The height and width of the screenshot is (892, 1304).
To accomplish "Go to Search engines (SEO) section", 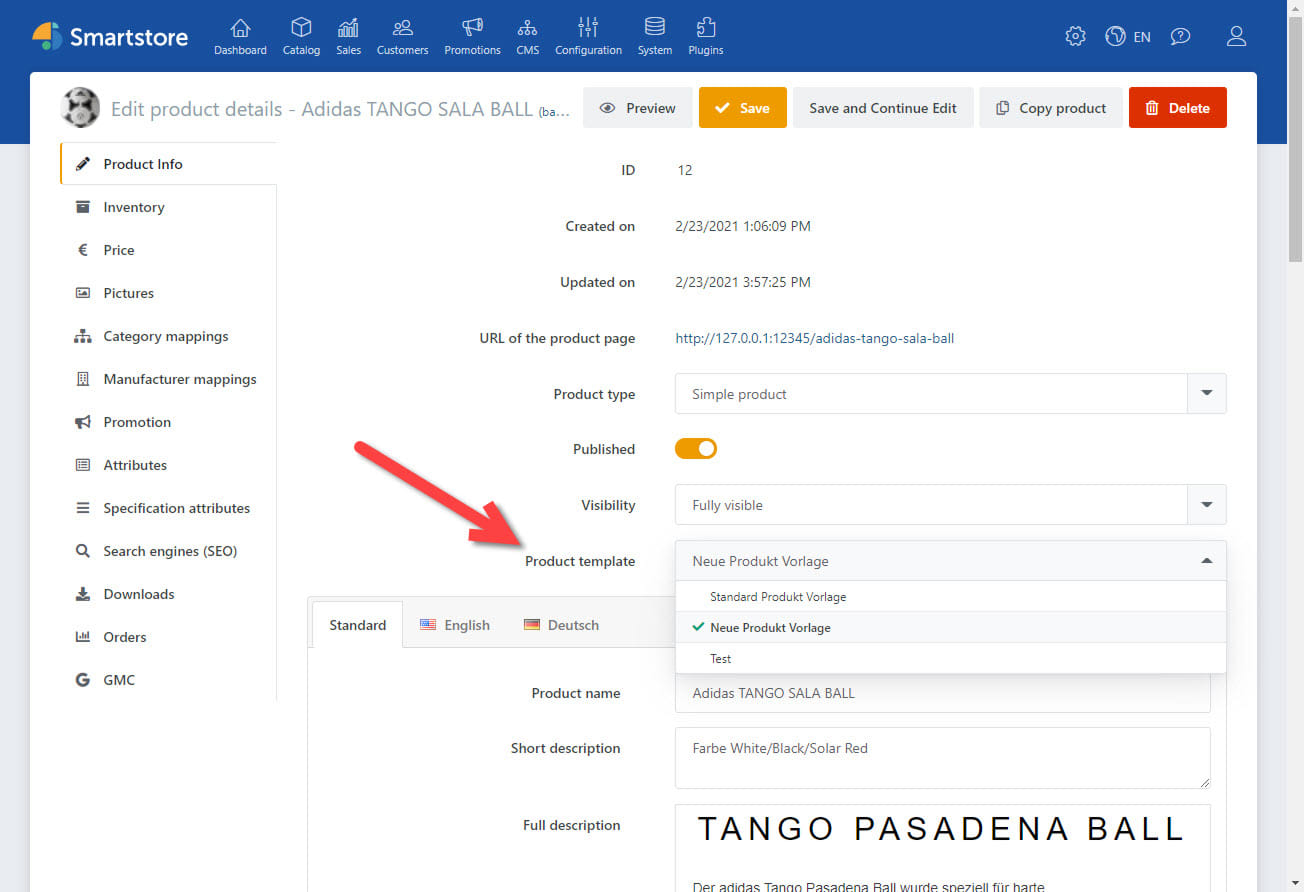I will click(x=170, y=551).
